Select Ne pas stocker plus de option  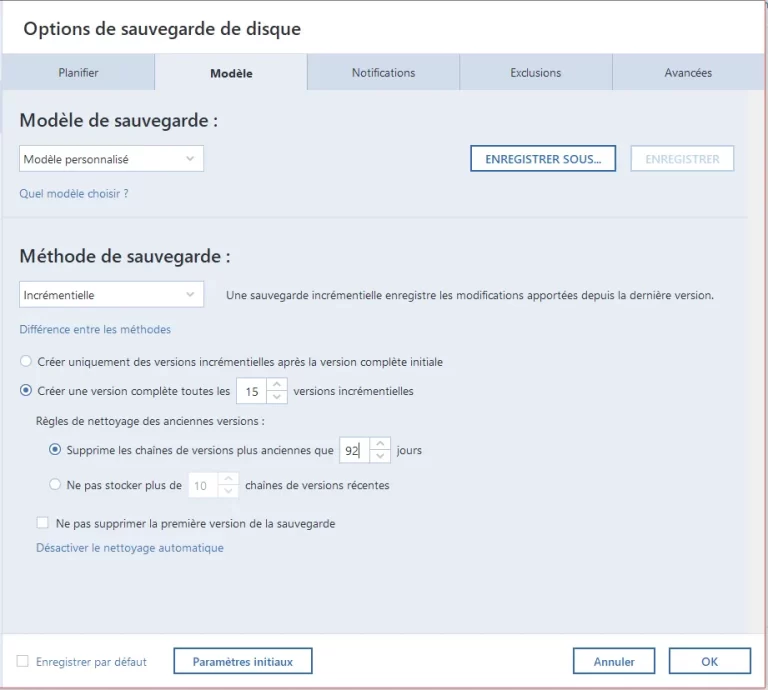pyautogui.click(x=55, y=485)
